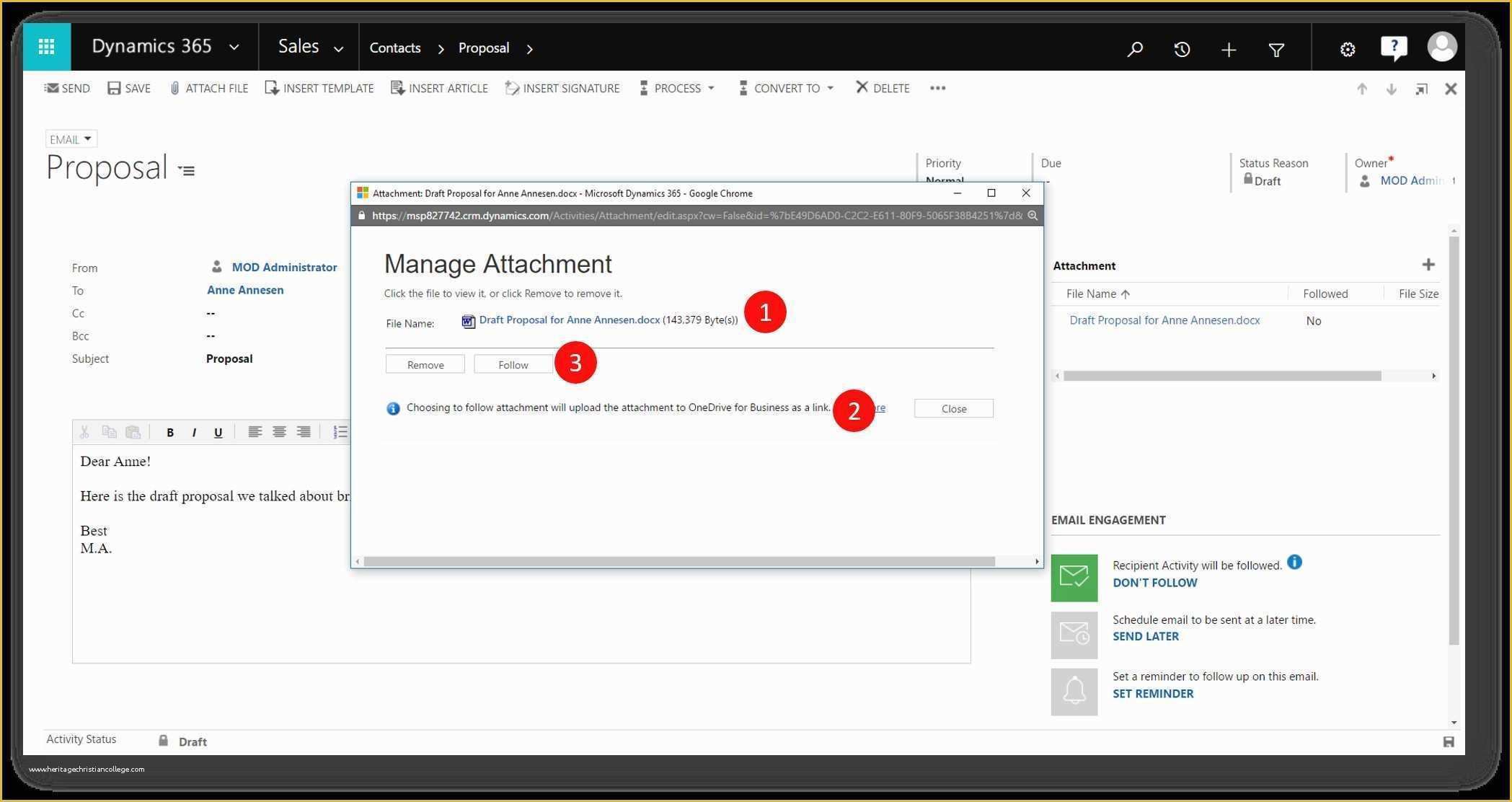Expand the chevron after Proposal breadcrumb
The width and height of the screenshot is (1512, 802).
pos(530,48)
